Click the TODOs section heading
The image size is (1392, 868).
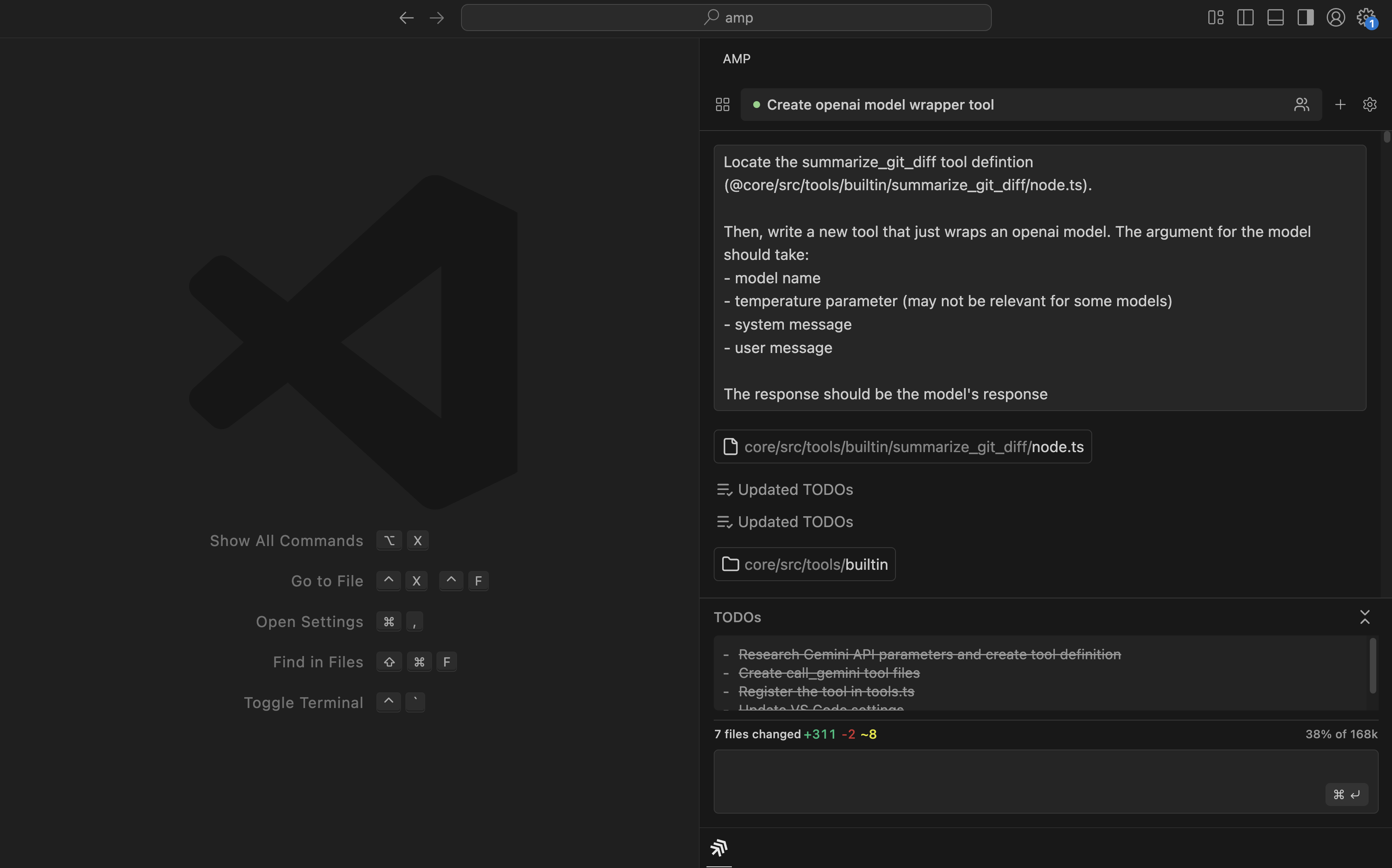tap(737, 617)
